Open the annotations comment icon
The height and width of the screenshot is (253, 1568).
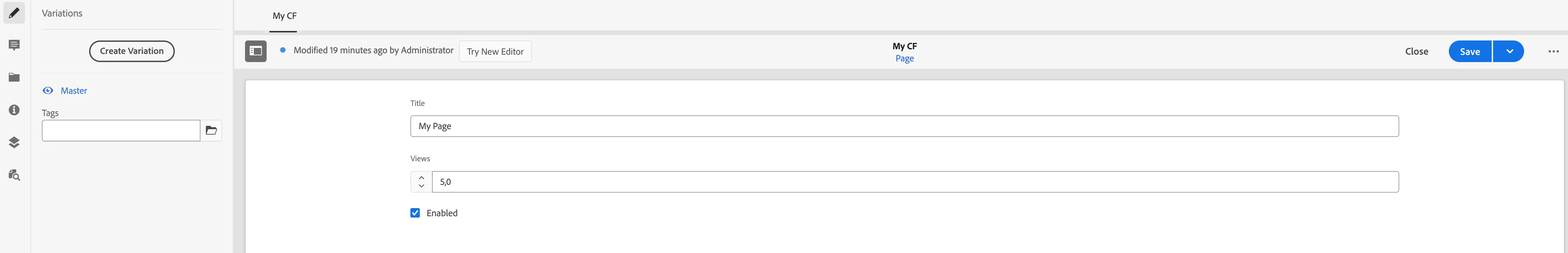14,45
